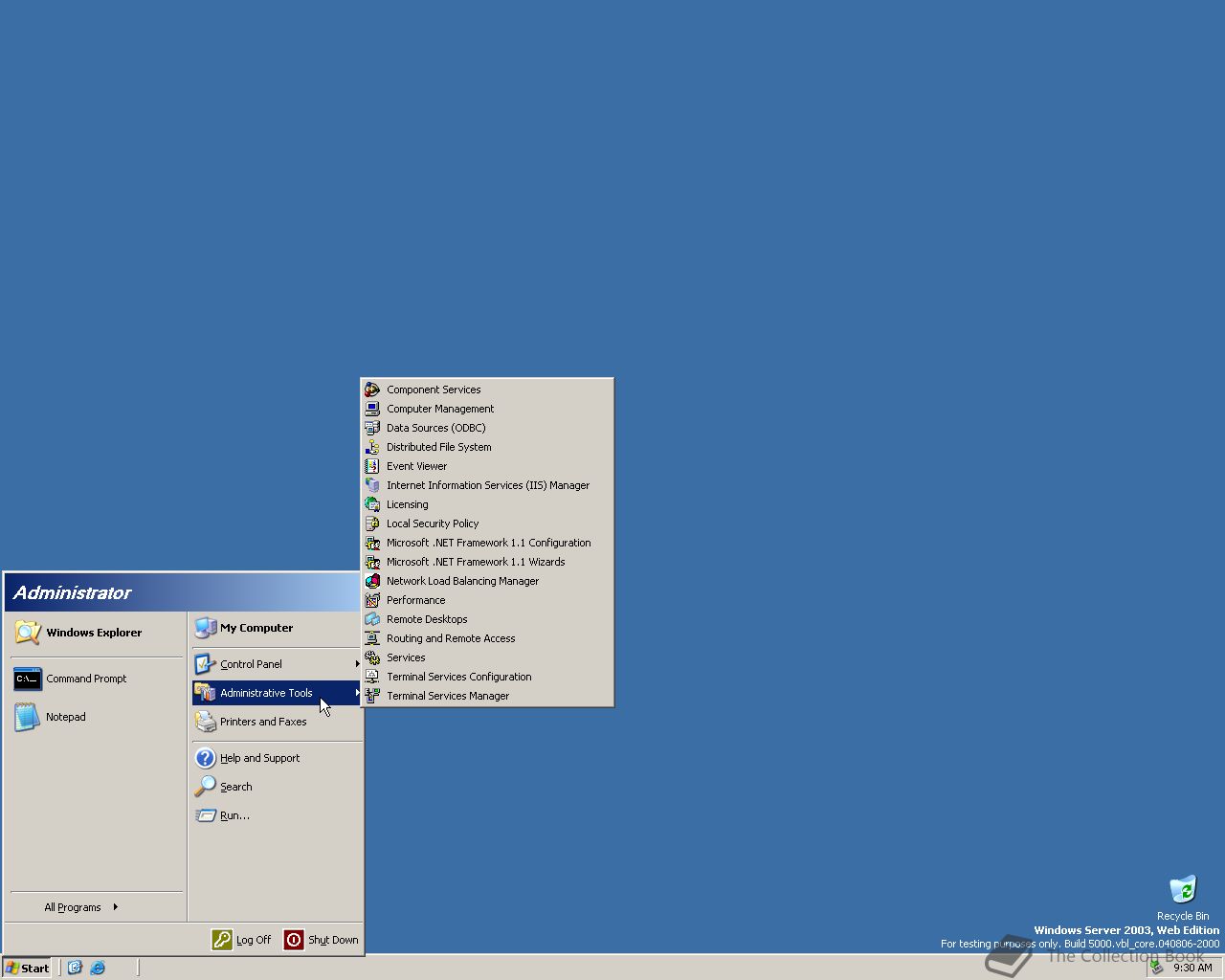Image resolution: width=1225 pixels, height=980 pixels.
Task: Click the Shut Down button
Action: click(321, 940)
